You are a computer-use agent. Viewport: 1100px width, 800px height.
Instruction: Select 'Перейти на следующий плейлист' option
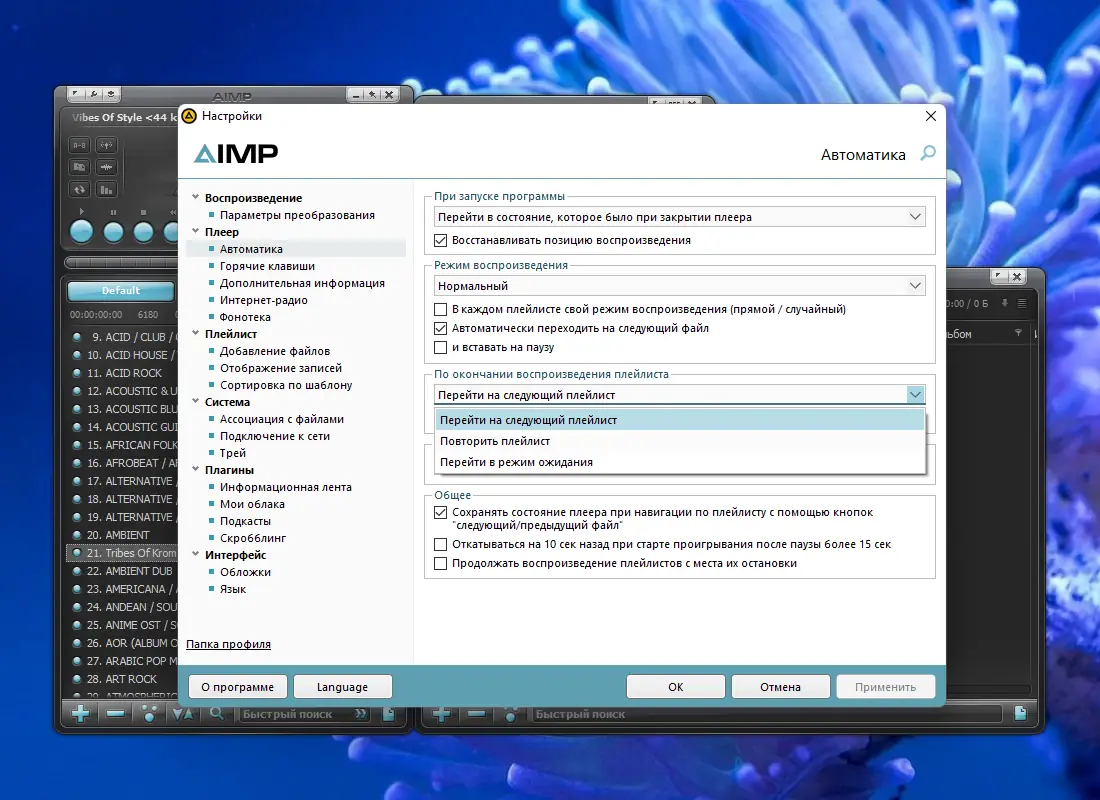tap(680, 420)
